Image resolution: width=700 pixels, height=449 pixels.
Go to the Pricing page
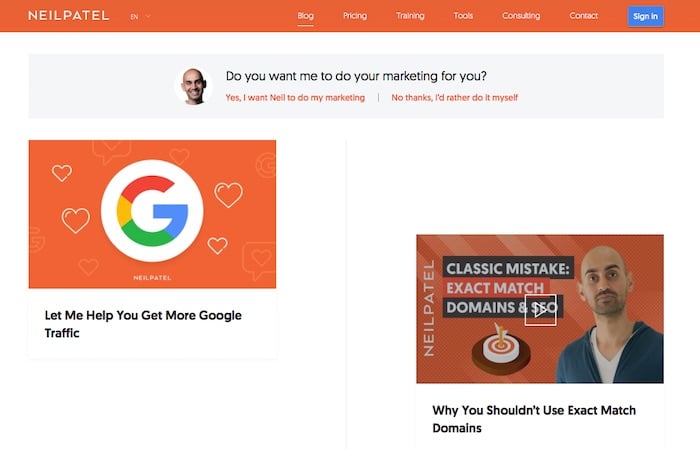click(x=355, y=16)
